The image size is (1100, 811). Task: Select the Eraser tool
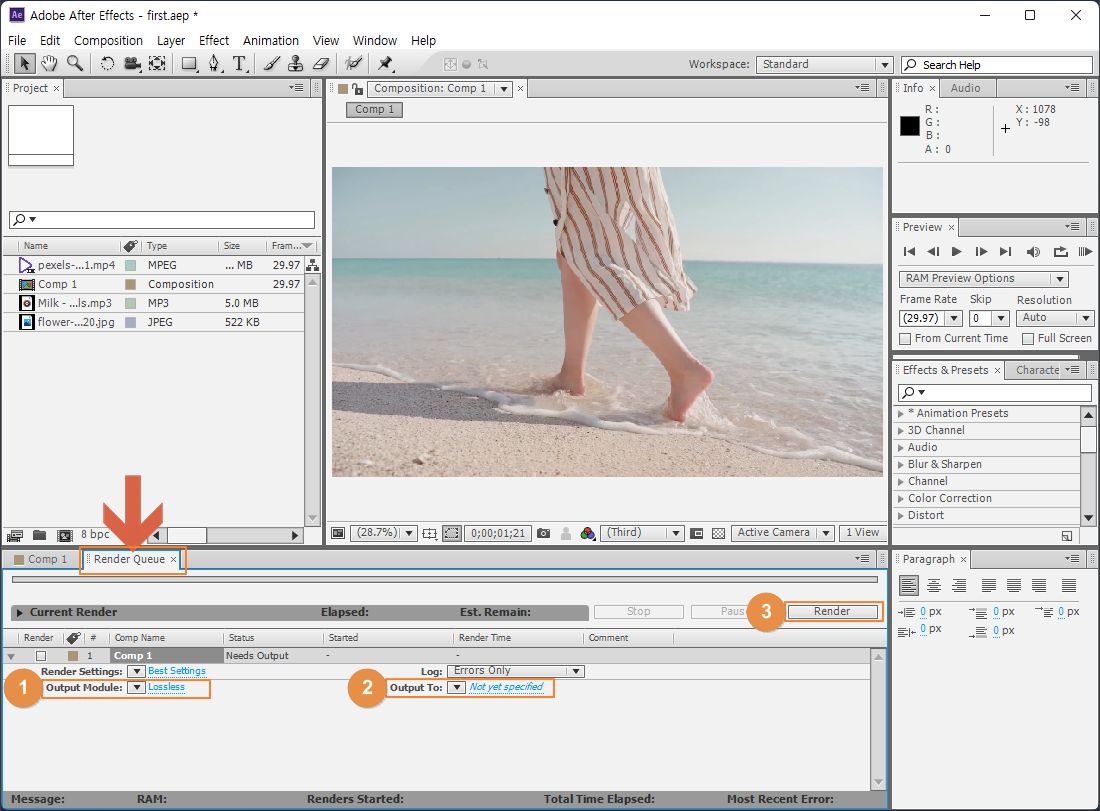320,64
